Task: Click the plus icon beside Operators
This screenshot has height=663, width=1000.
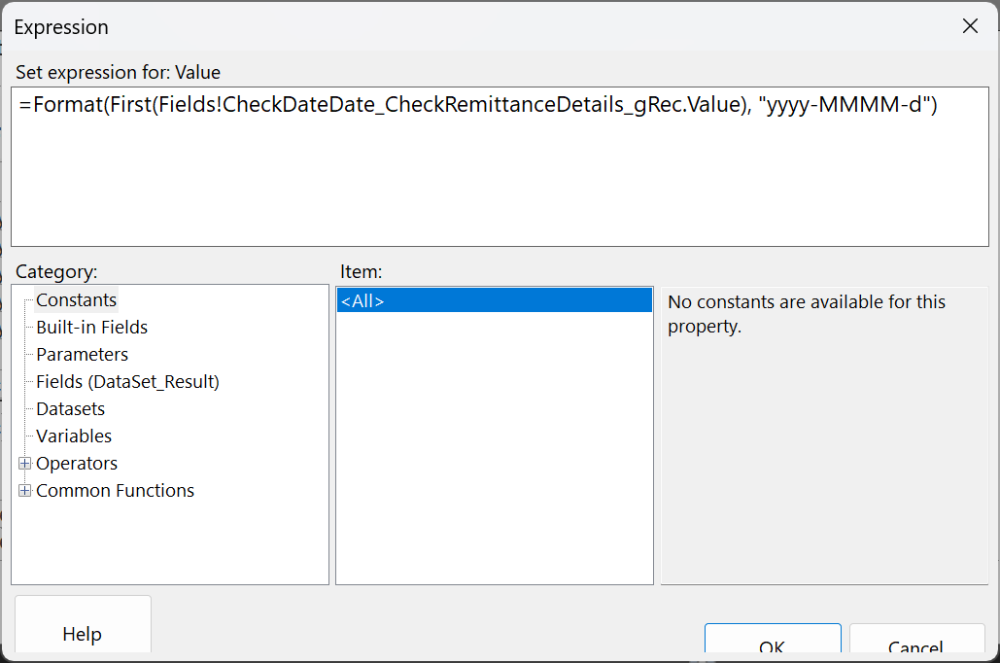Action: pyautogui.click(x=24, y=463)
